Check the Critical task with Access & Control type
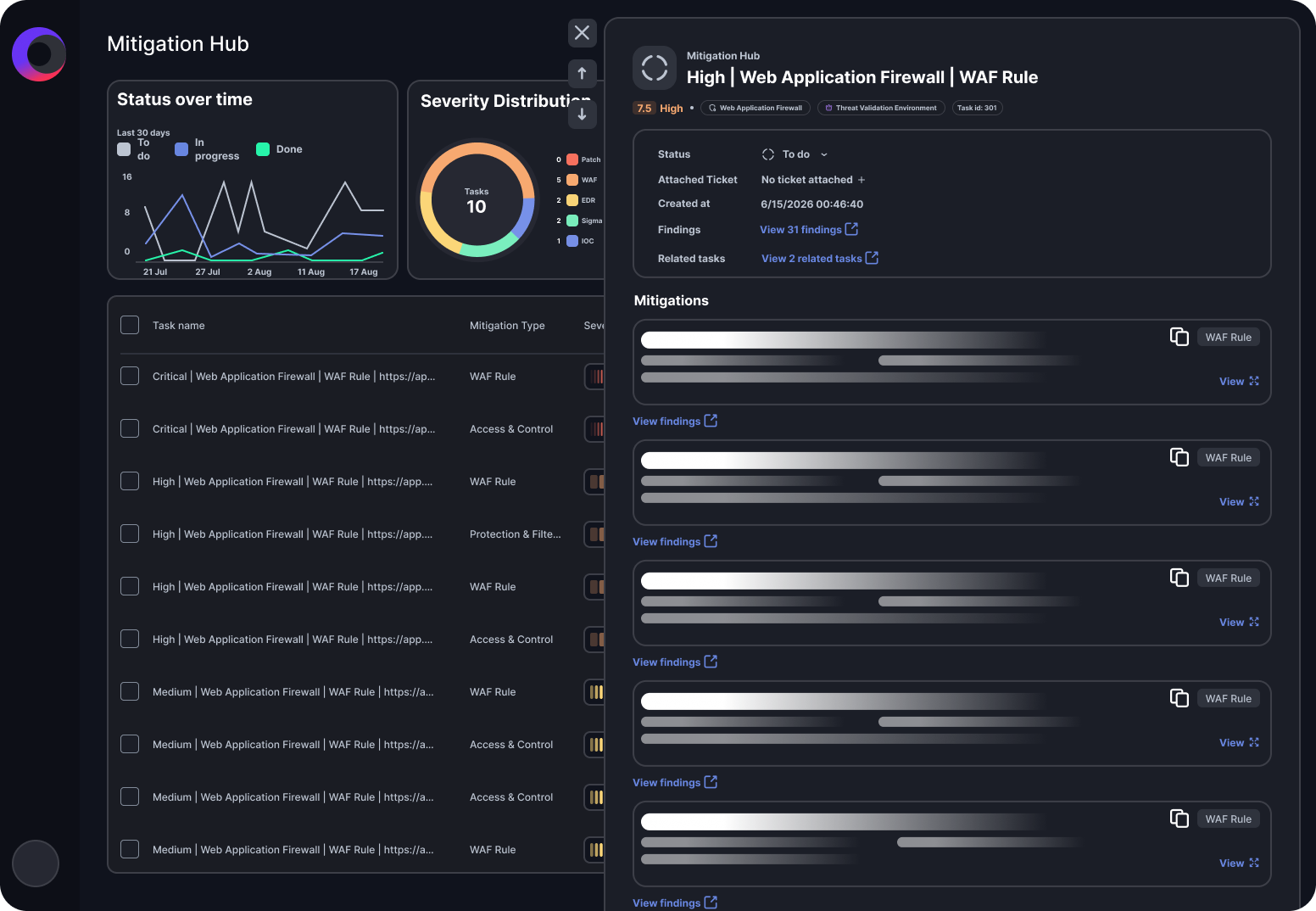Screen dimensions: 1316x911 [x=130, y=428]
